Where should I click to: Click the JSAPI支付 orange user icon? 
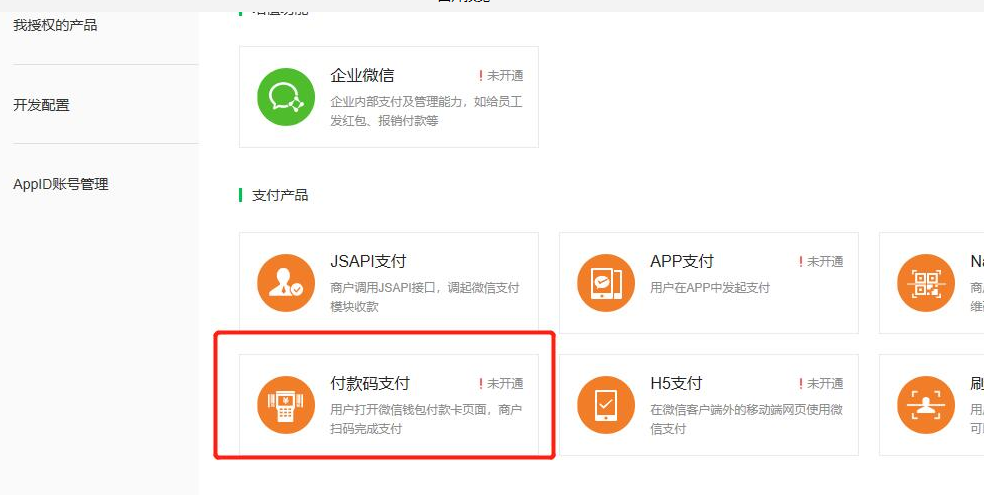[x=286, y=283]
